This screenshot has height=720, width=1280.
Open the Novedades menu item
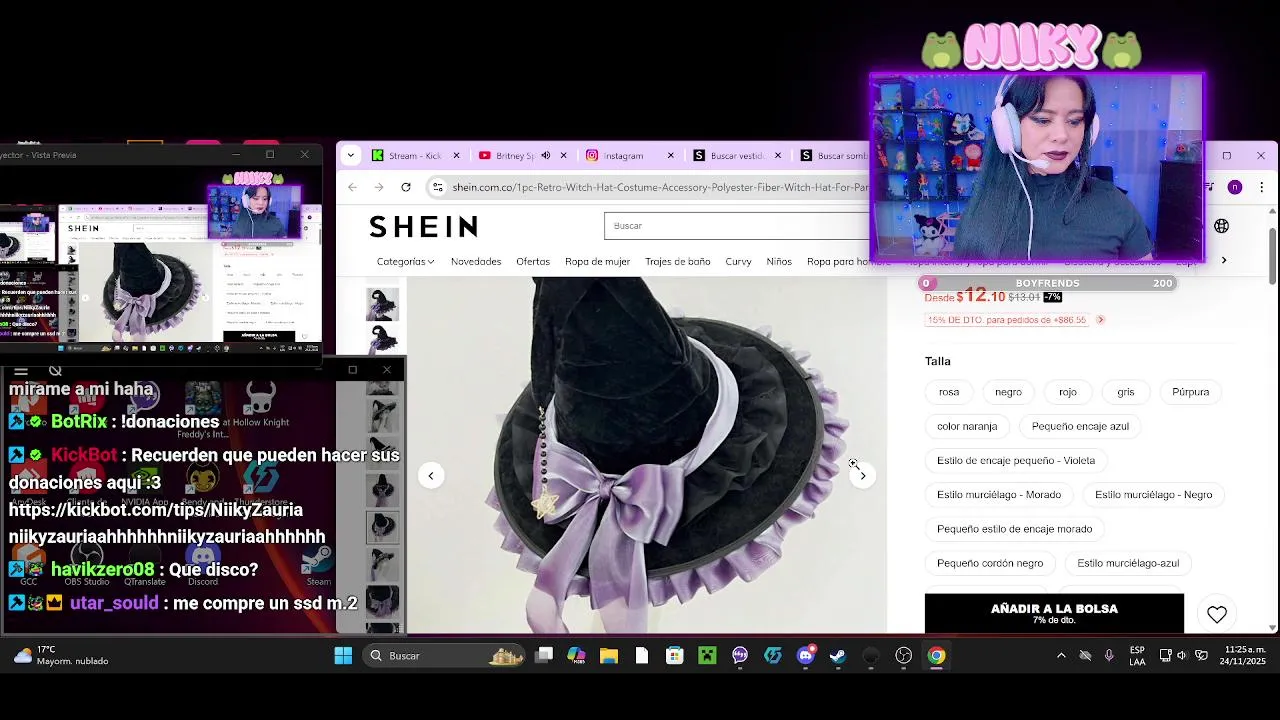tap(476, 262)
